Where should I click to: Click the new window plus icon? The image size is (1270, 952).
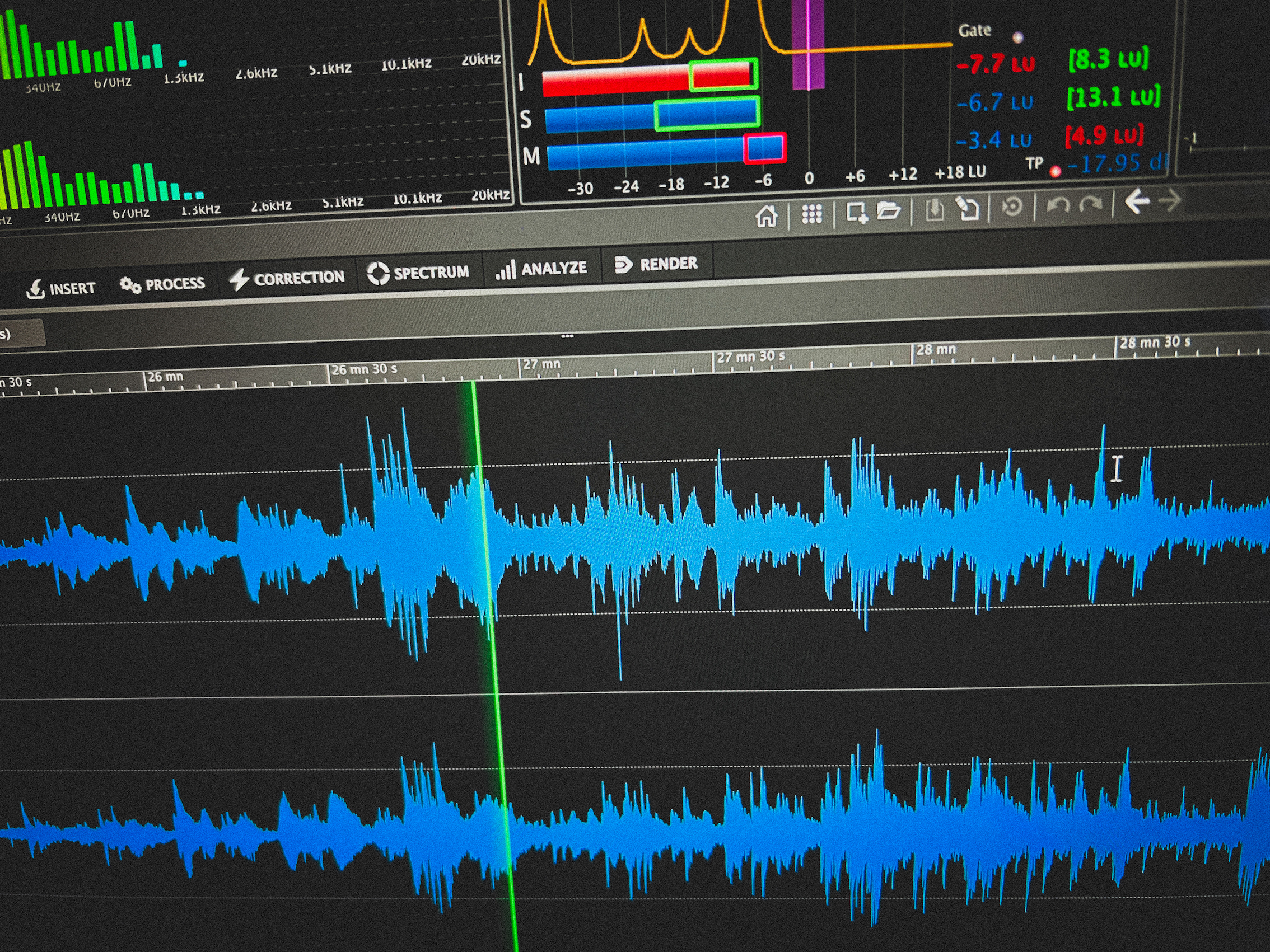tap(857, 213)
